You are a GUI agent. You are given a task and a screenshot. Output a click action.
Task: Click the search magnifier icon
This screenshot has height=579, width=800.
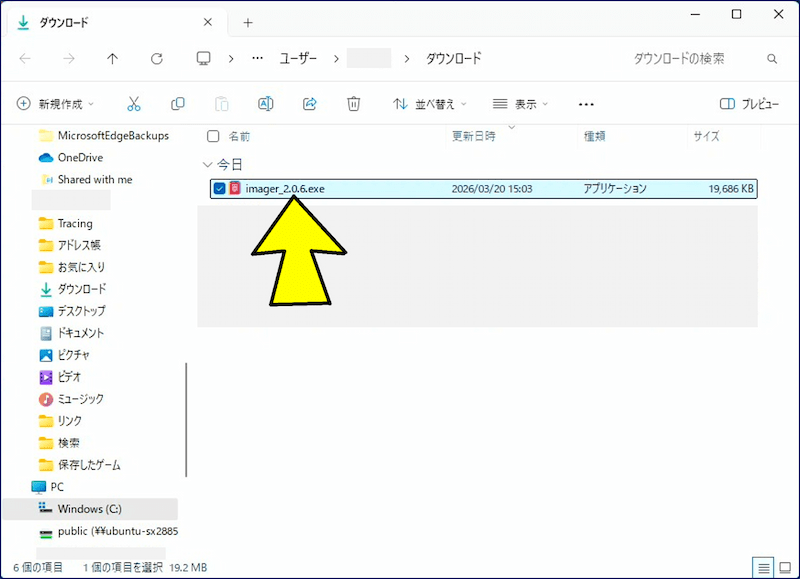[773, 58]
